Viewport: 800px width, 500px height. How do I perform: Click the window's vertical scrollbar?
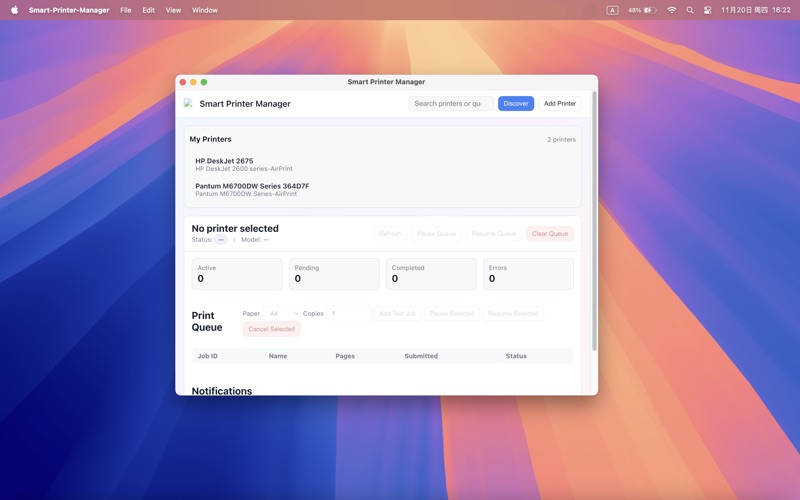[594, 220]
